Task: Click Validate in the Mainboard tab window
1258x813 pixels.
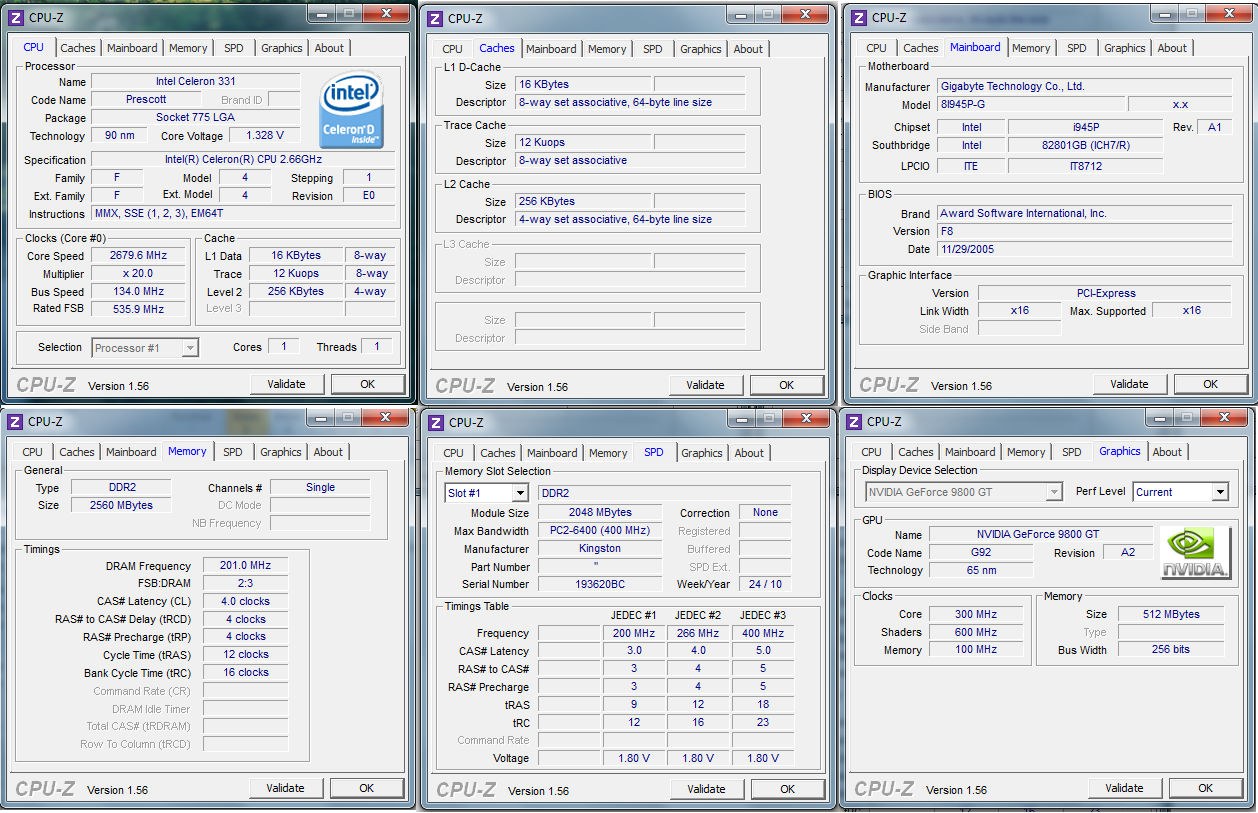Action: (x=1129, y=384)
